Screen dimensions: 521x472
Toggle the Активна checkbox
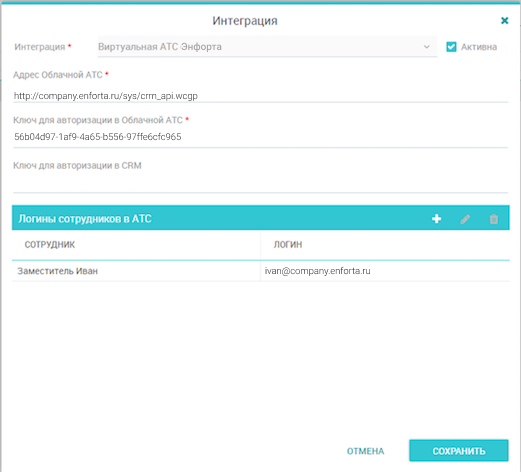(x=451, y=47)
